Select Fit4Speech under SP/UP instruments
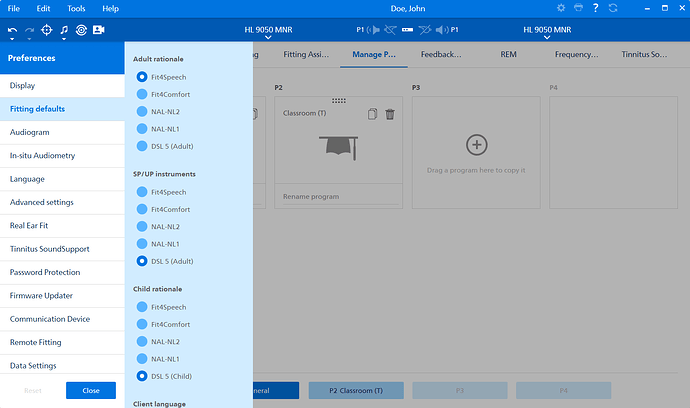690x408 pixels. click(142, 192)
